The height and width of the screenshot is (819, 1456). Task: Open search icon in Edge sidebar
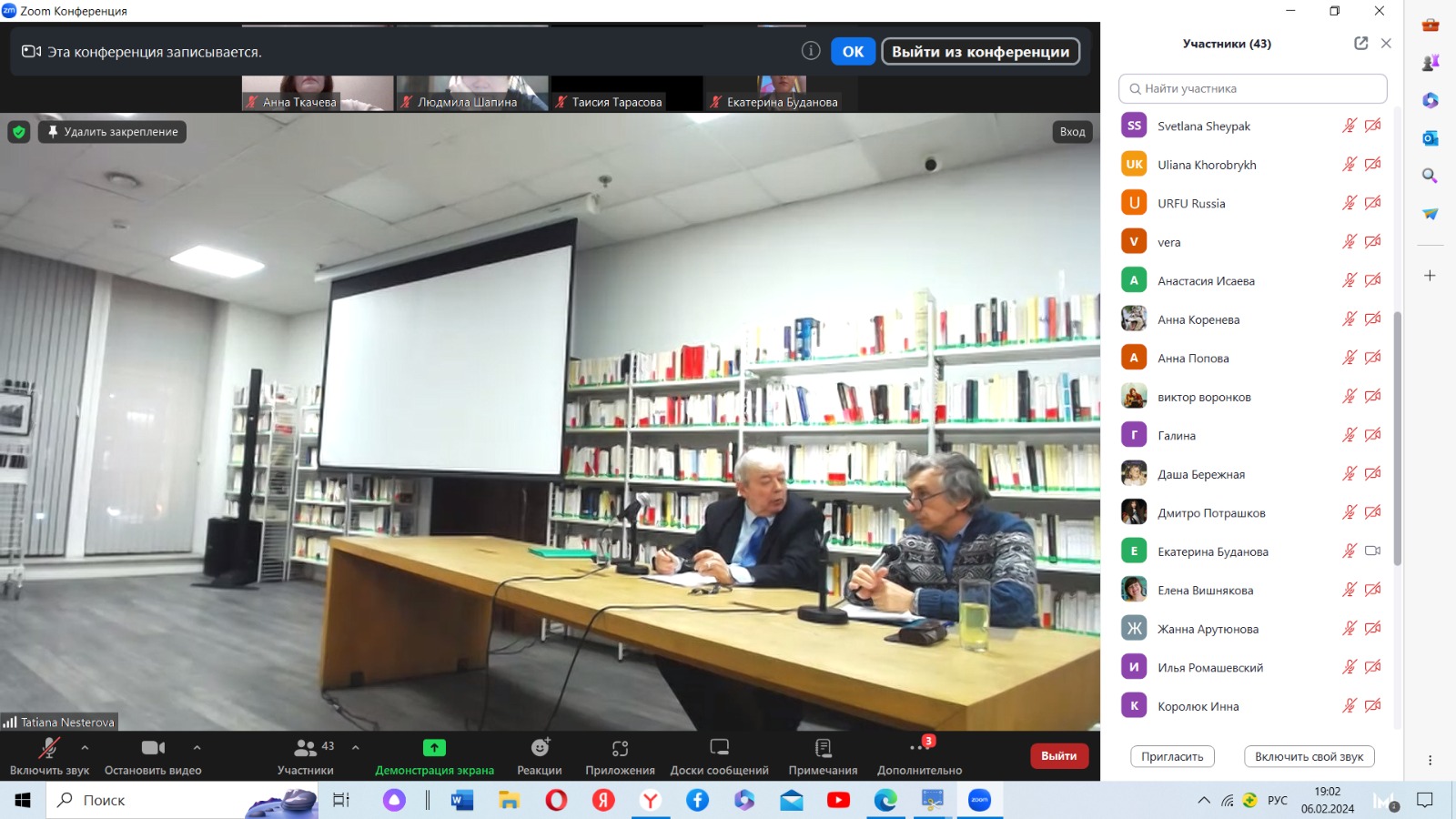tap(1430, 176)
